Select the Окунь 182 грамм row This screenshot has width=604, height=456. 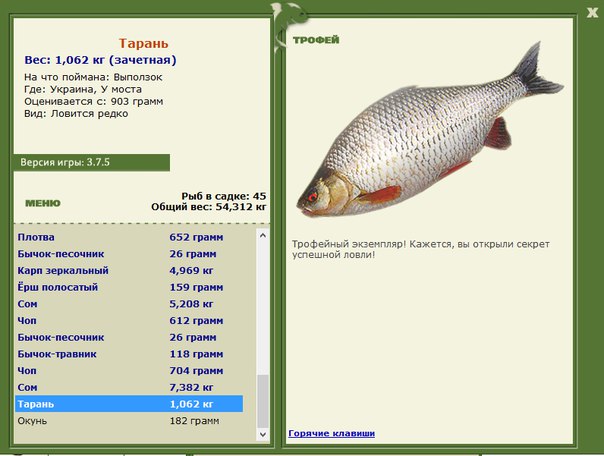pyautogui.click(x=129, y=421)
